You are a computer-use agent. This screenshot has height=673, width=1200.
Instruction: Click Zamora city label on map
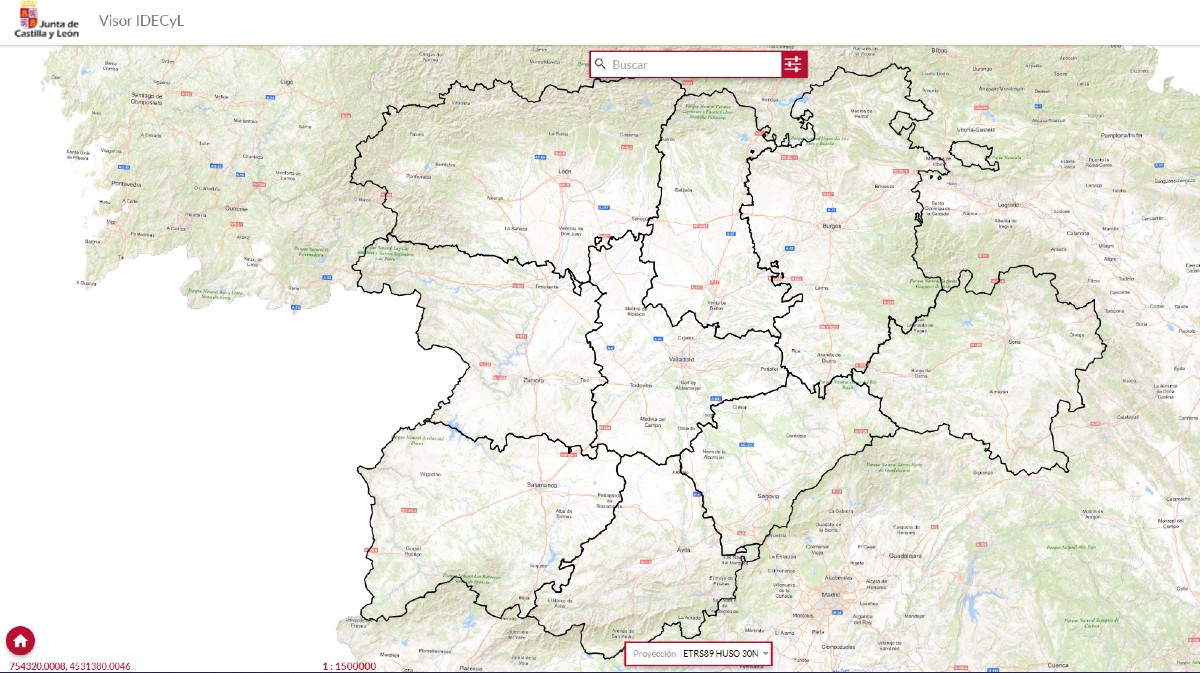pyautogui.click(x=534, y=380)
